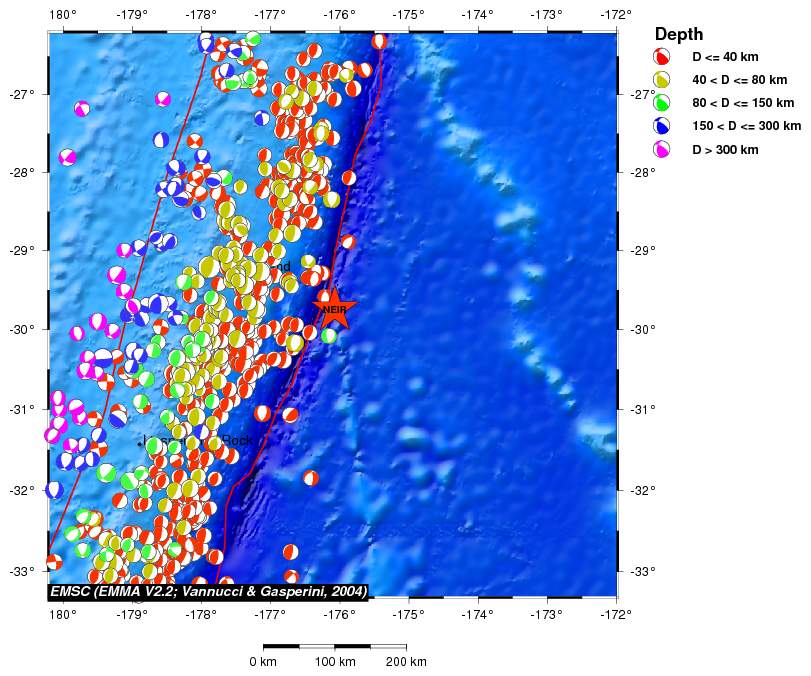811x676 pixels.
Task: Click the green beachball just below the NEIR star
Action: 329,335
